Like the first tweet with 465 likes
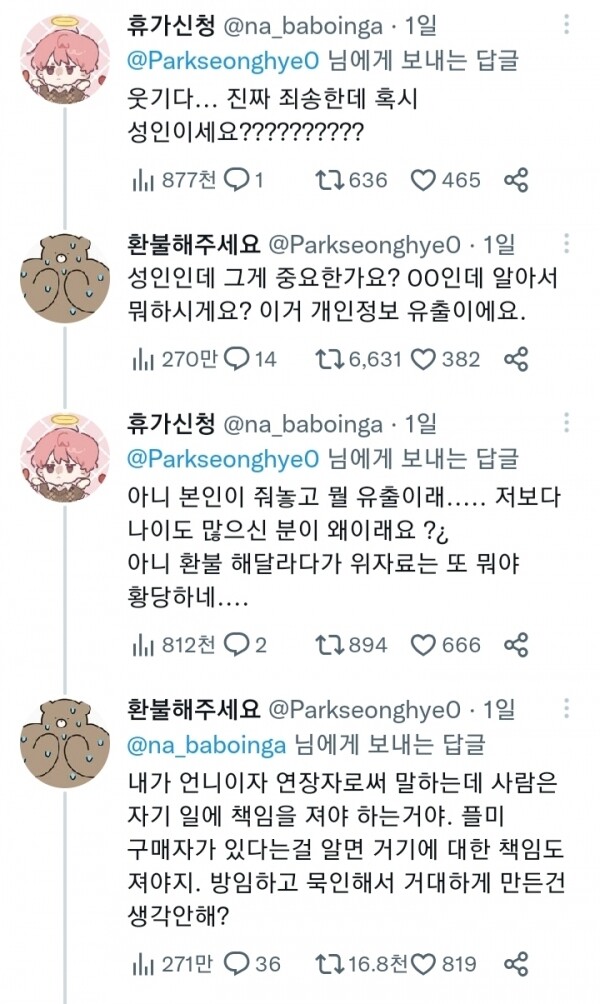Image resolution: width=600 pixels, height=1004 pixels. point(424,180)
